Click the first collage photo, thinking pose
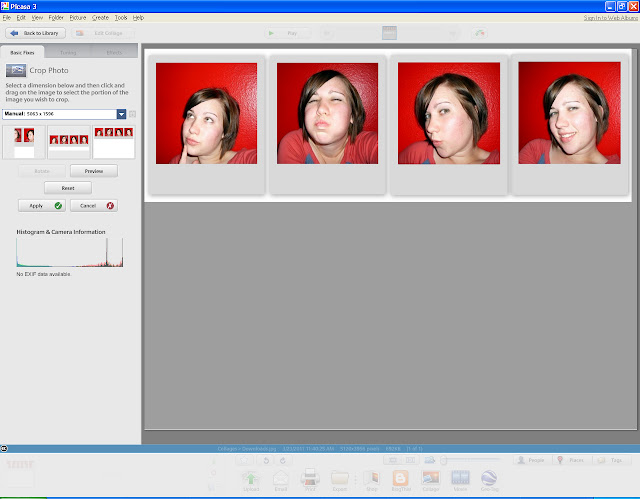The width and height of the screenshot is (640, 499). [207, 113]
